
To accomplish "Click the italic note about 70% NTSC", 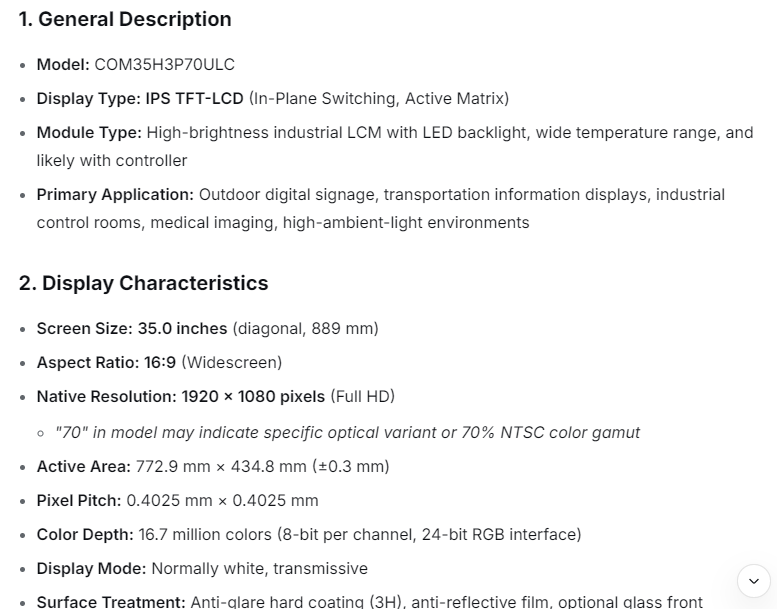I will point(348,432).
